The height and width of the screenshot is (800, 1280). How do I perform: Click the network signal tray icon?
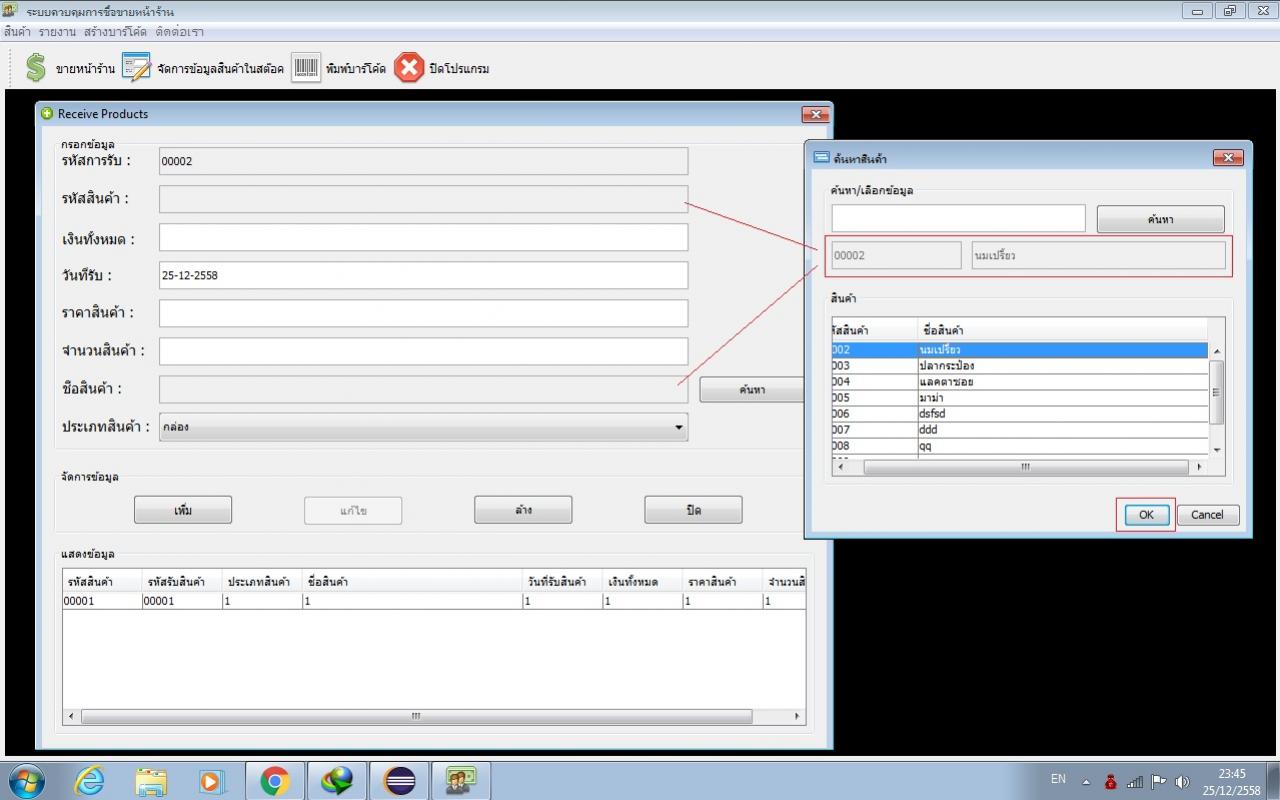point(1135,782)
